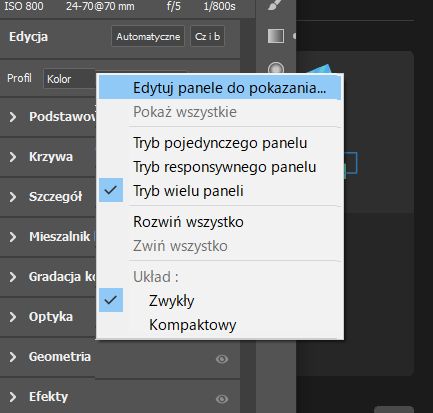Click the 1/800s shutter speed text

point(219,6)
